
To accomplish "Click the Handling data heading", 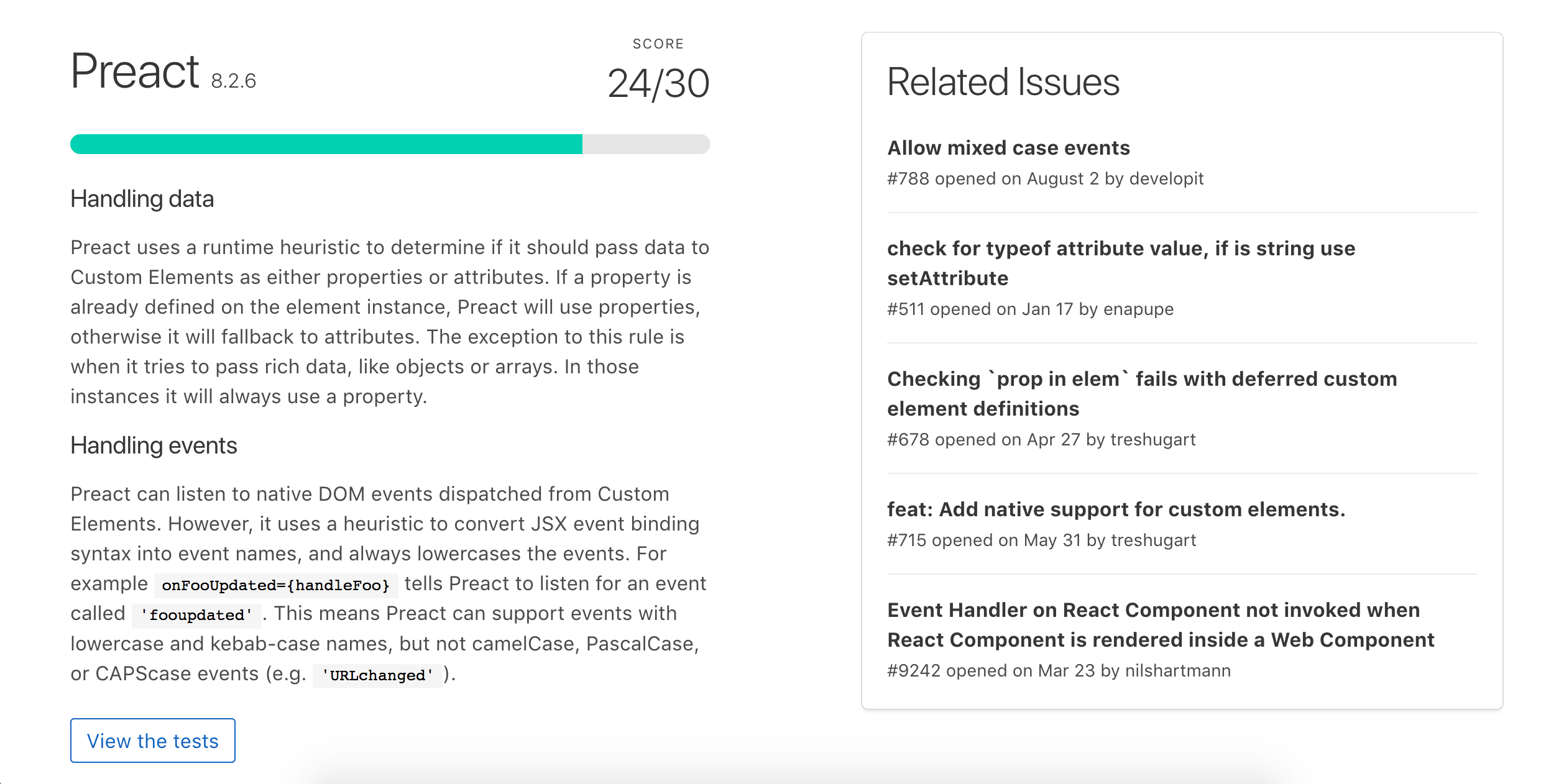I will tap(142, 199).
